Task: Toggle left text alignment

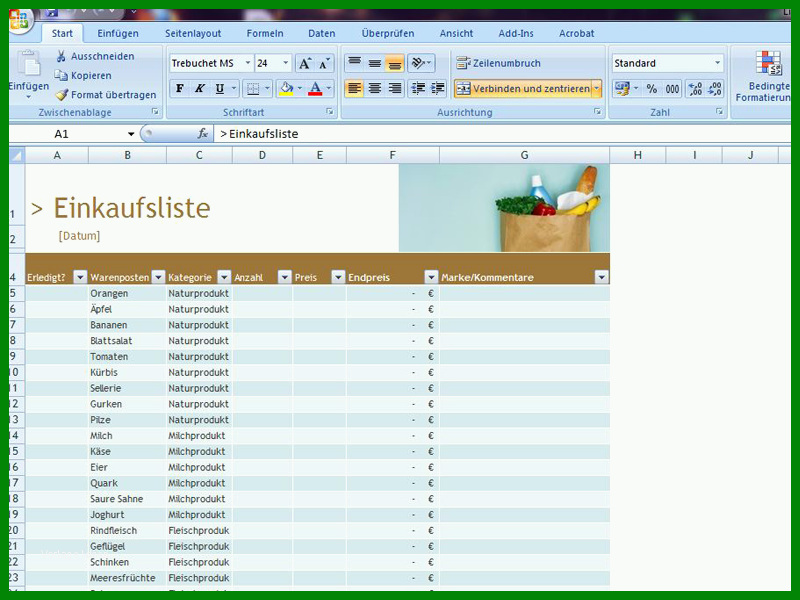Action: click(x=355, y=88)
